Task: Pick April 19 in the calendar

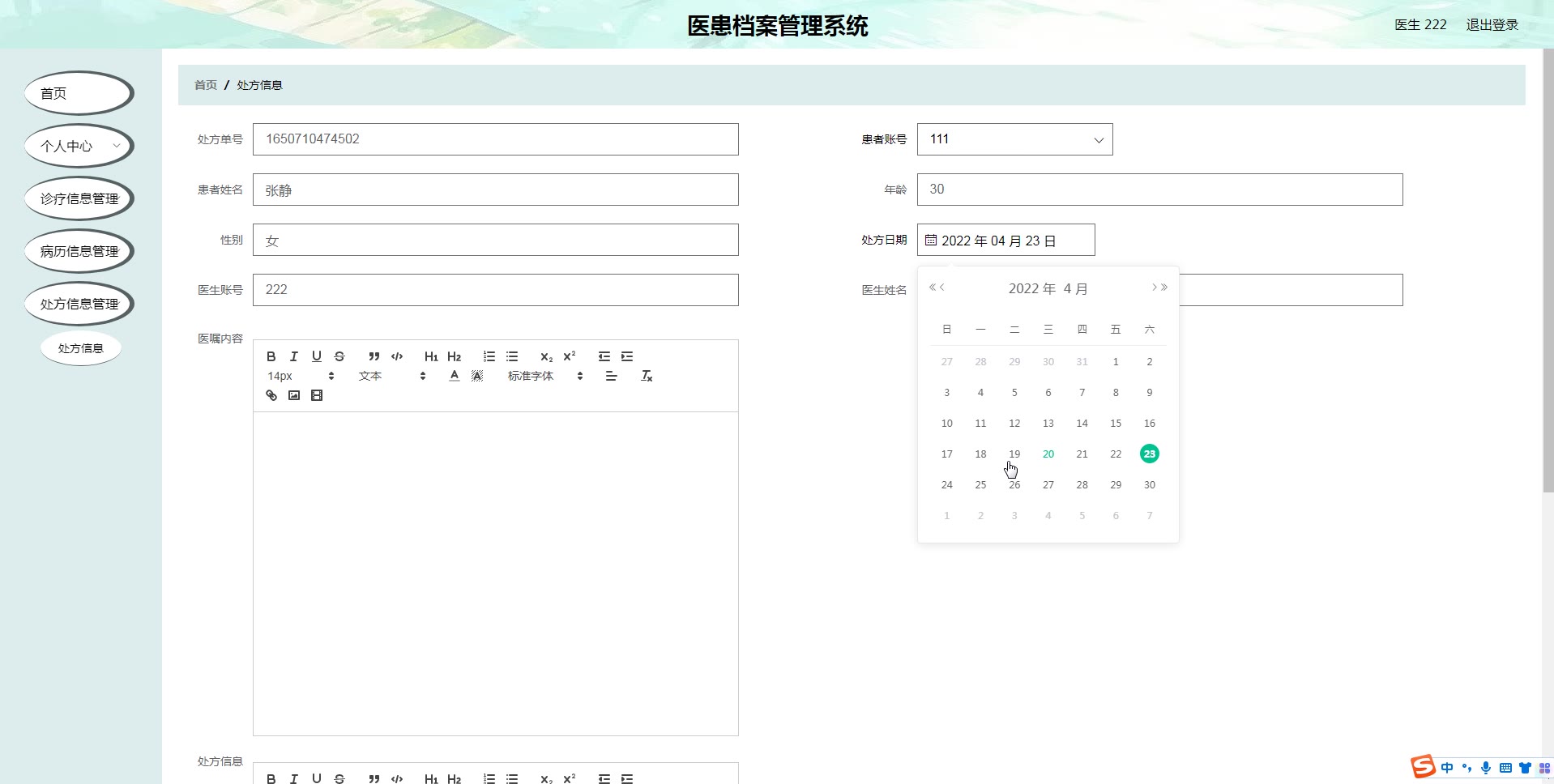Action: [x=1014, y=454]
